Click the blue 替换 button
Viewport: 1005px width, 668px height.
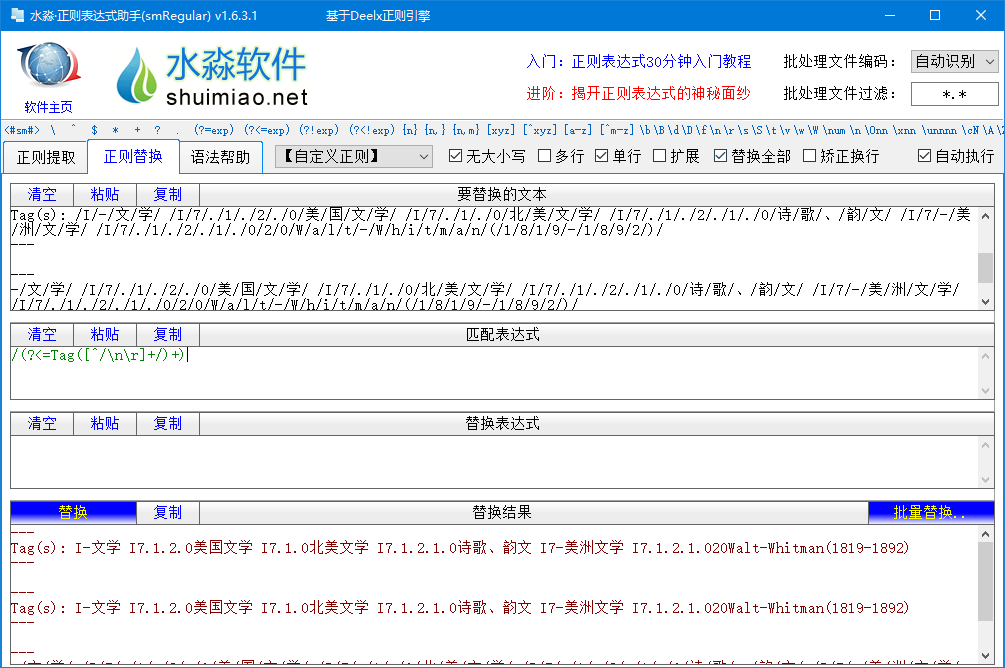(73, 512)
